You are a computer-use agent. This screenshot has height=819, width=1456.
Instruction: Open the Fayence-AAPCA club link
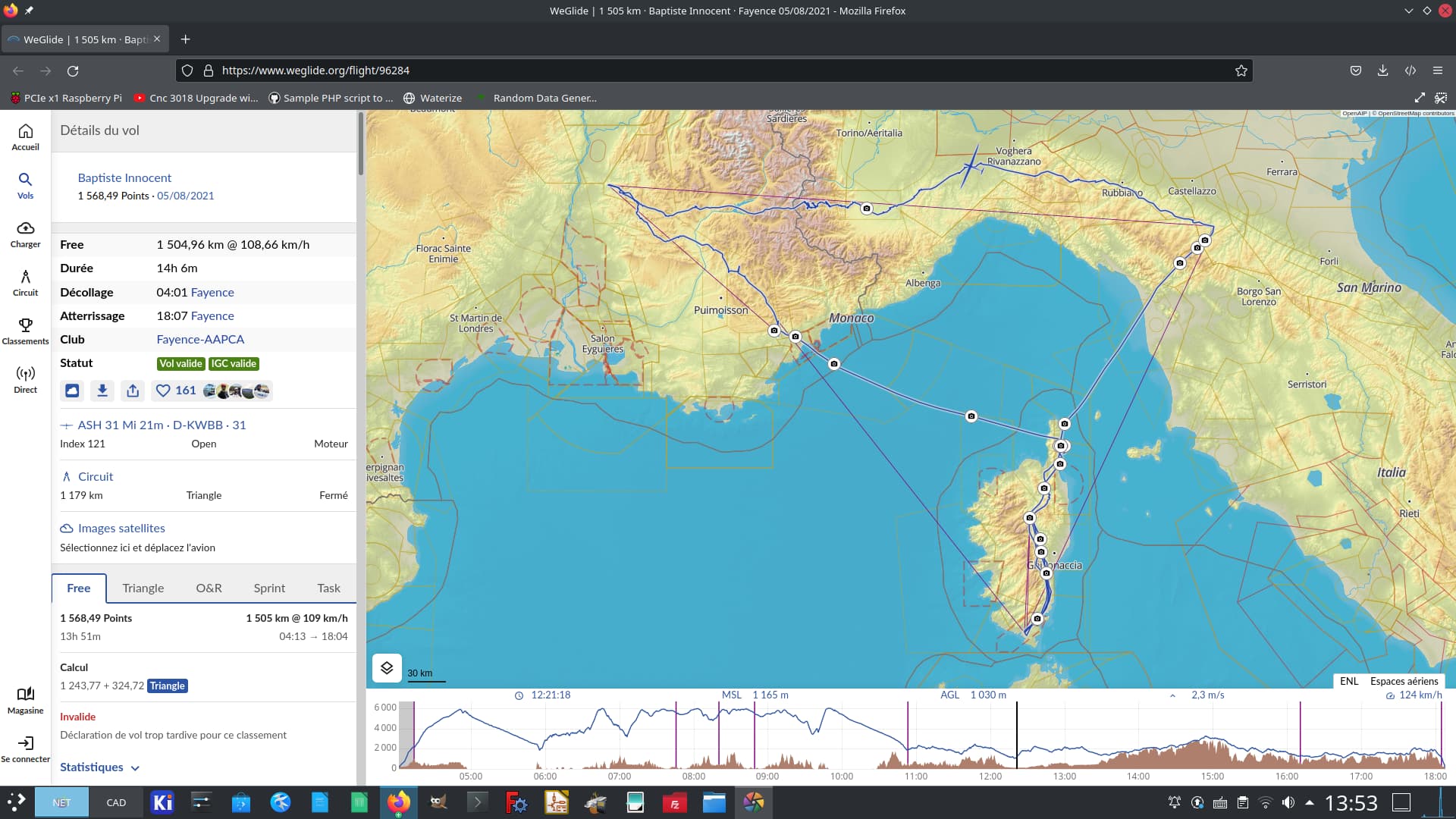[200, 339]
